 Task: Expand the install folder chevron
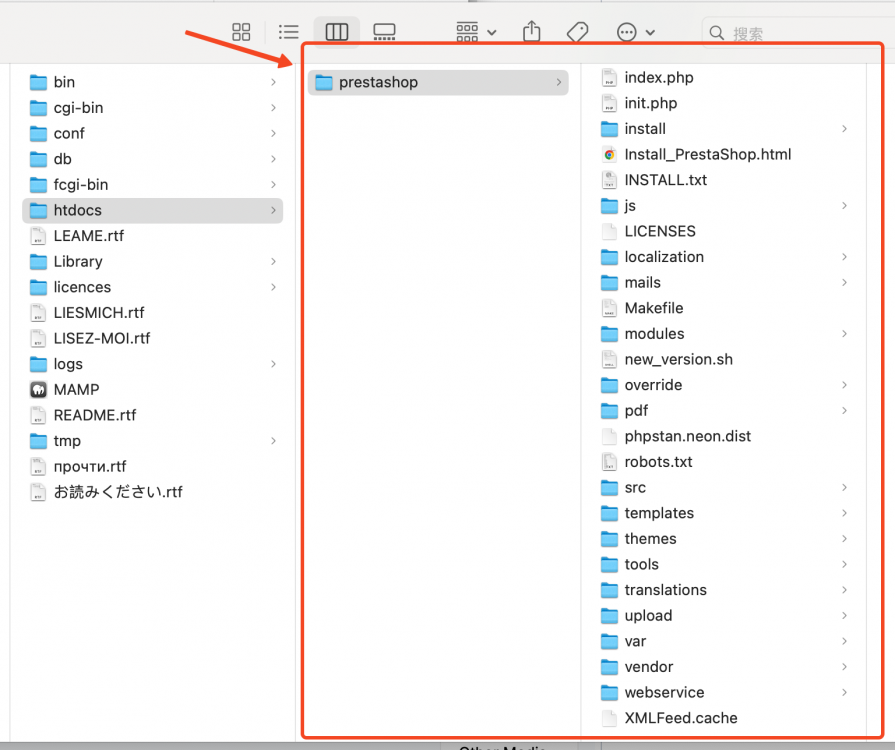pos(844,129)
